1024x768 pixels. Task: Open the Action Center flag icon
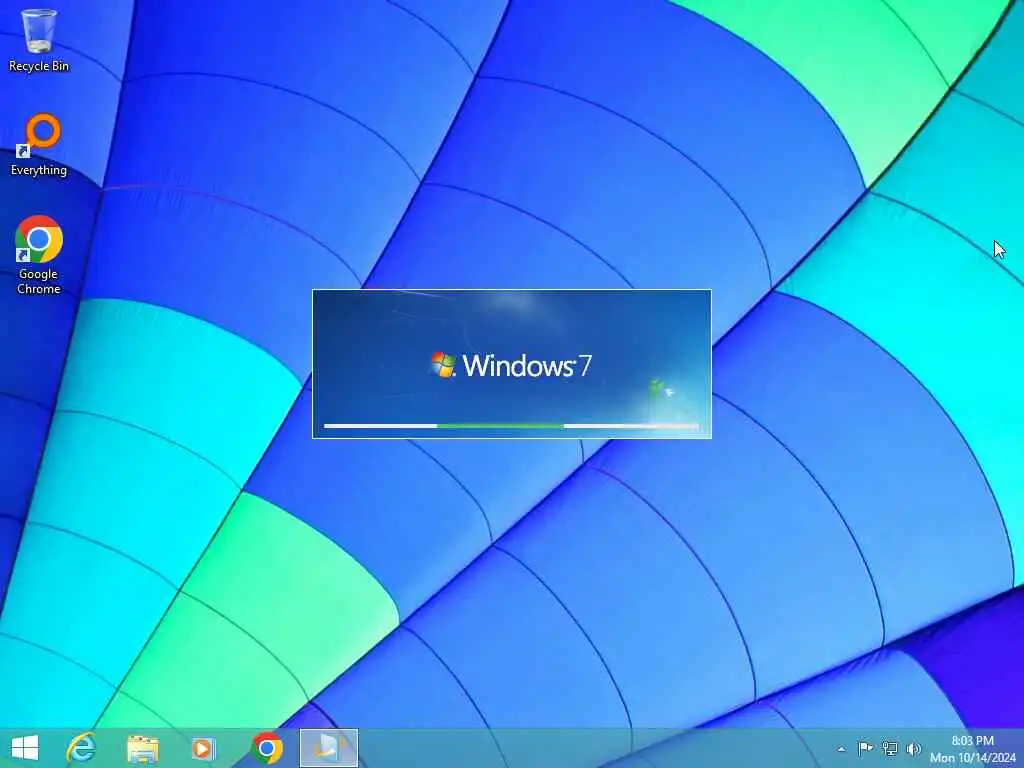coord(865,748)
